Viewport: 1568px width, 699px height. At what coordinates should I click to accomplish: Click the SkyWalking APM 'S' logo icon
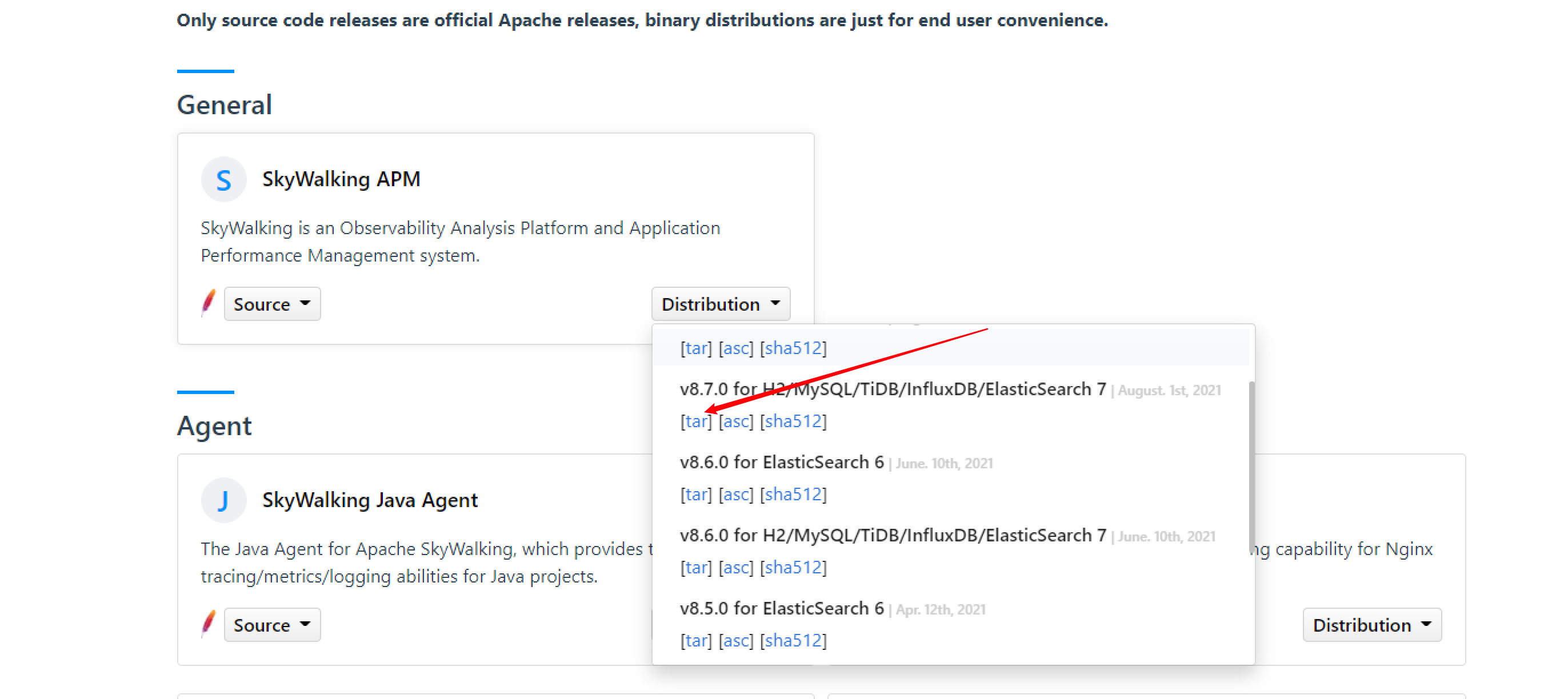point(223,179)
